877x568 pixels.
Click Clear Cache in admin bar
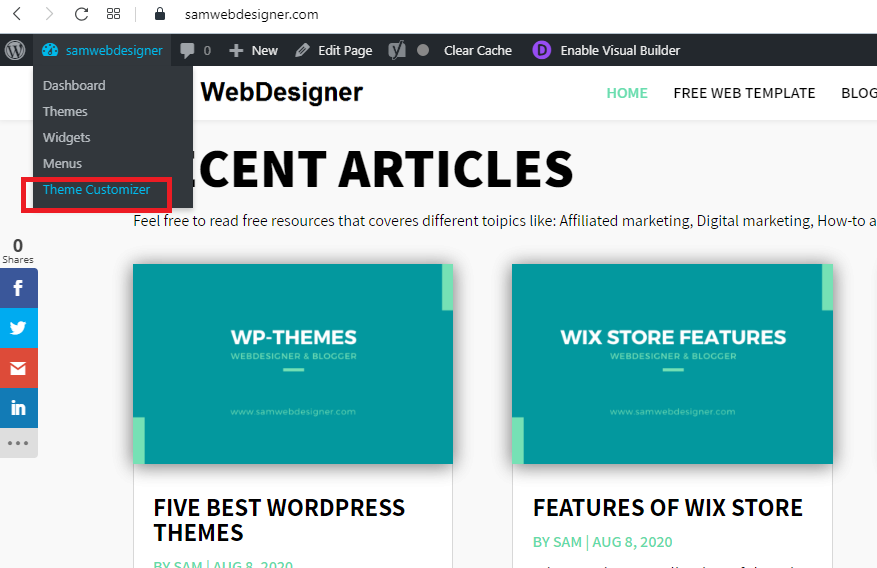(478, 50)
